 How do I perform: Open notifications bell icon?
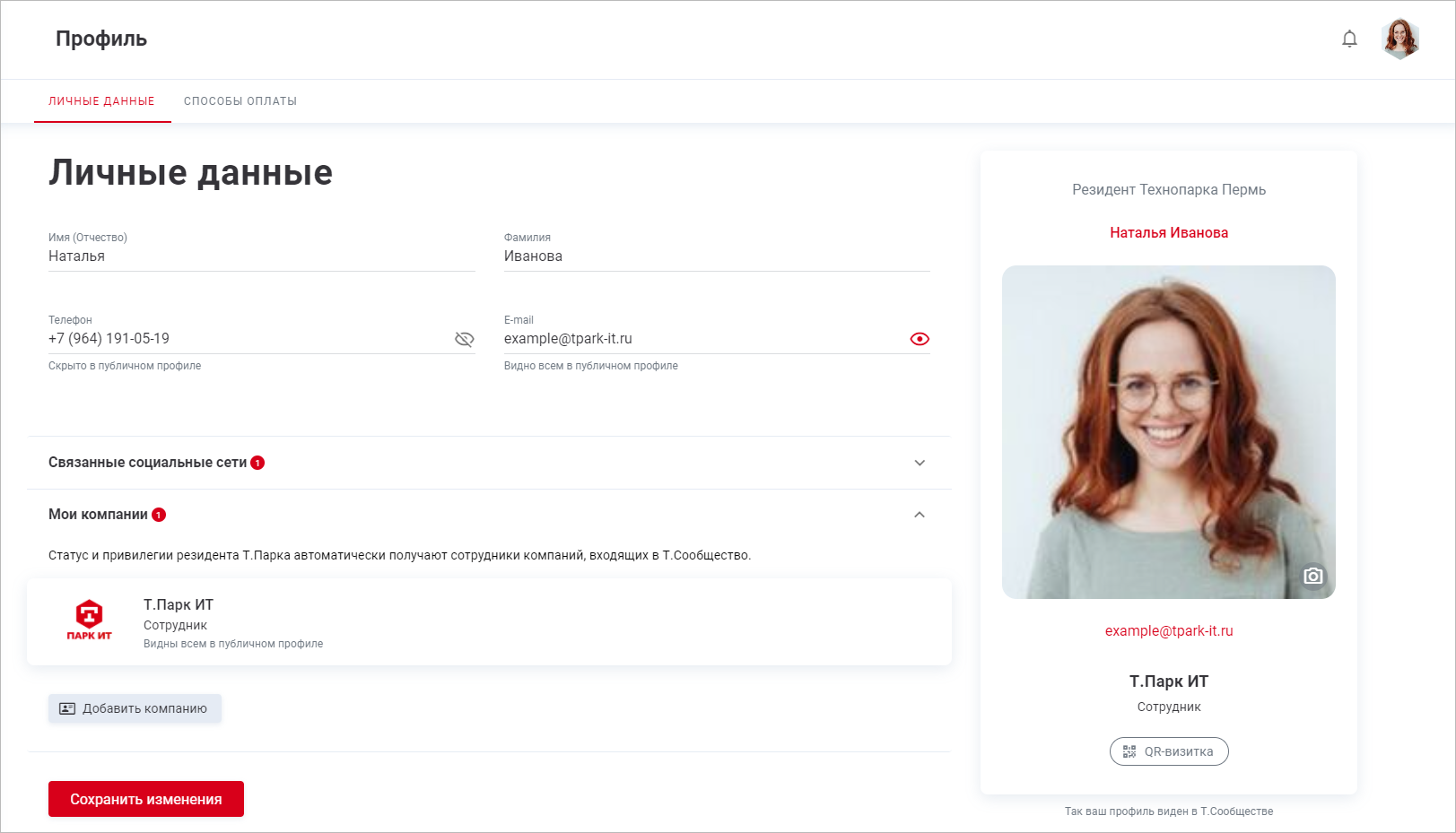(1349, 39)
